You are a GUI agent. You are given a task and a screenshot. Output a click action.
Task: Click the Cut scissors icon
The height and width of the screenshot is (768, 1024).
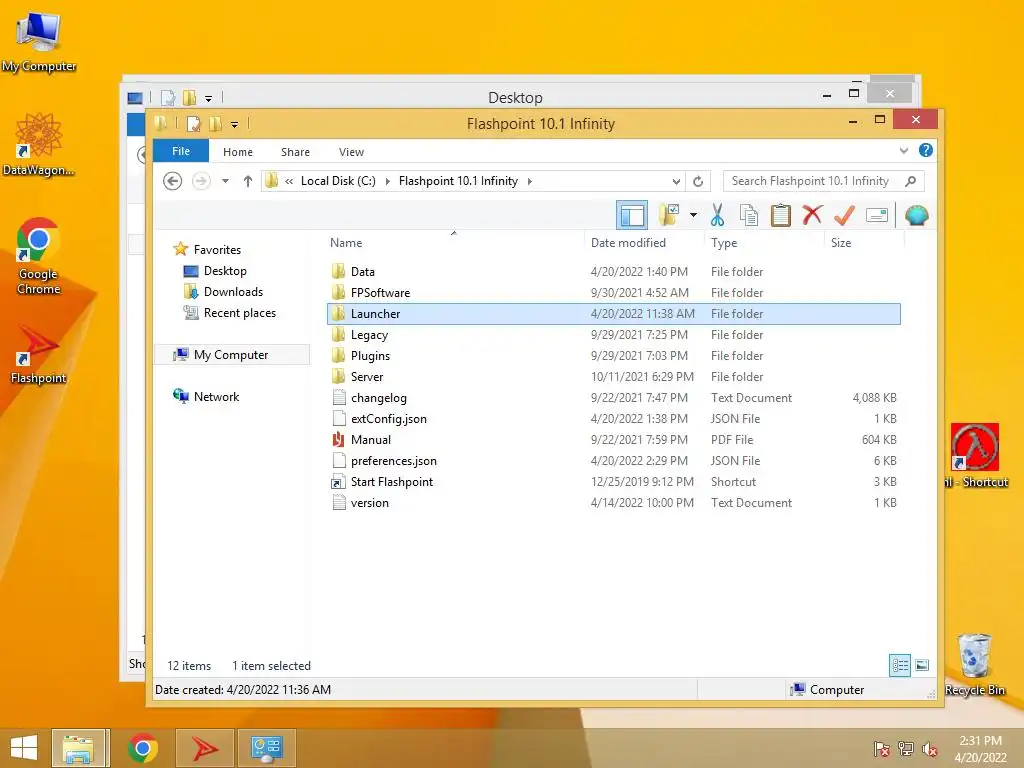(x=717, y=215)
